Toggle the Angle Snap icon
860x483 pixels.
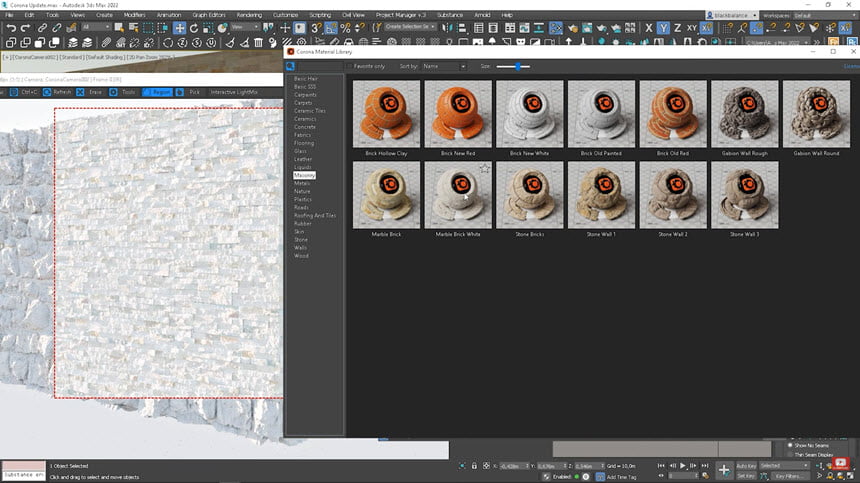click(x=331, y=28)
